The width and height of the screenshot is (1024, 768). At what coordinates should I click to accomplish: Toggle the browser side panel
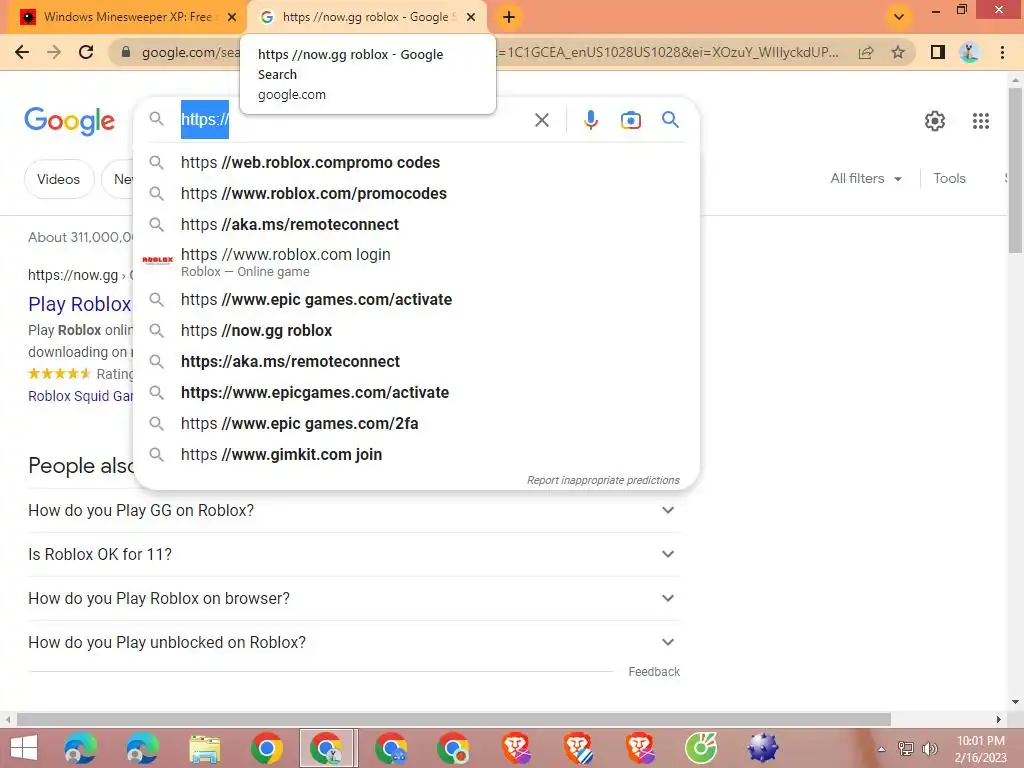click(x=938, y=52)
